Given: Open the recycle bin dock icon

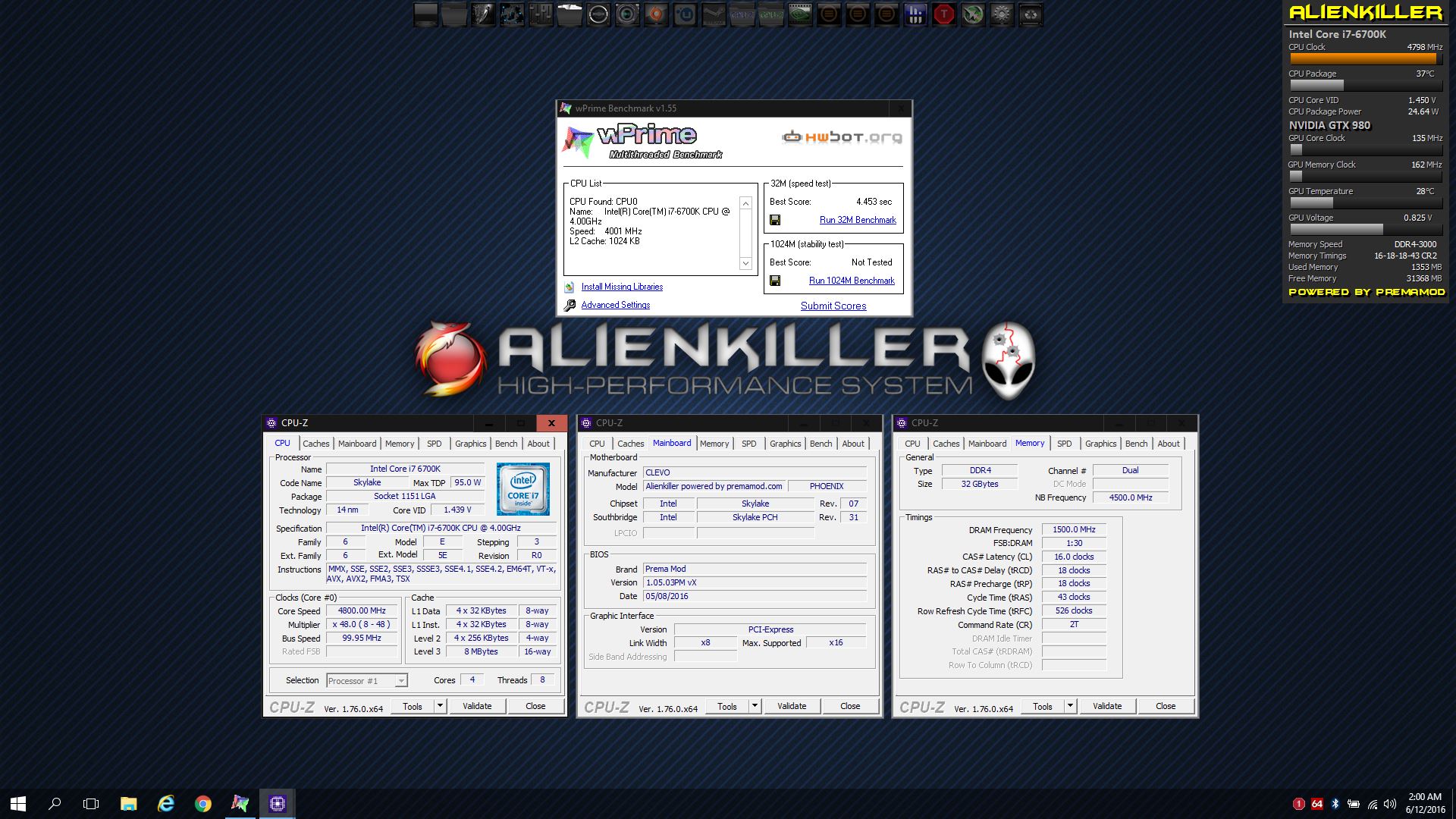Looking at the screenshot, I should click(x=1031, y=14).
